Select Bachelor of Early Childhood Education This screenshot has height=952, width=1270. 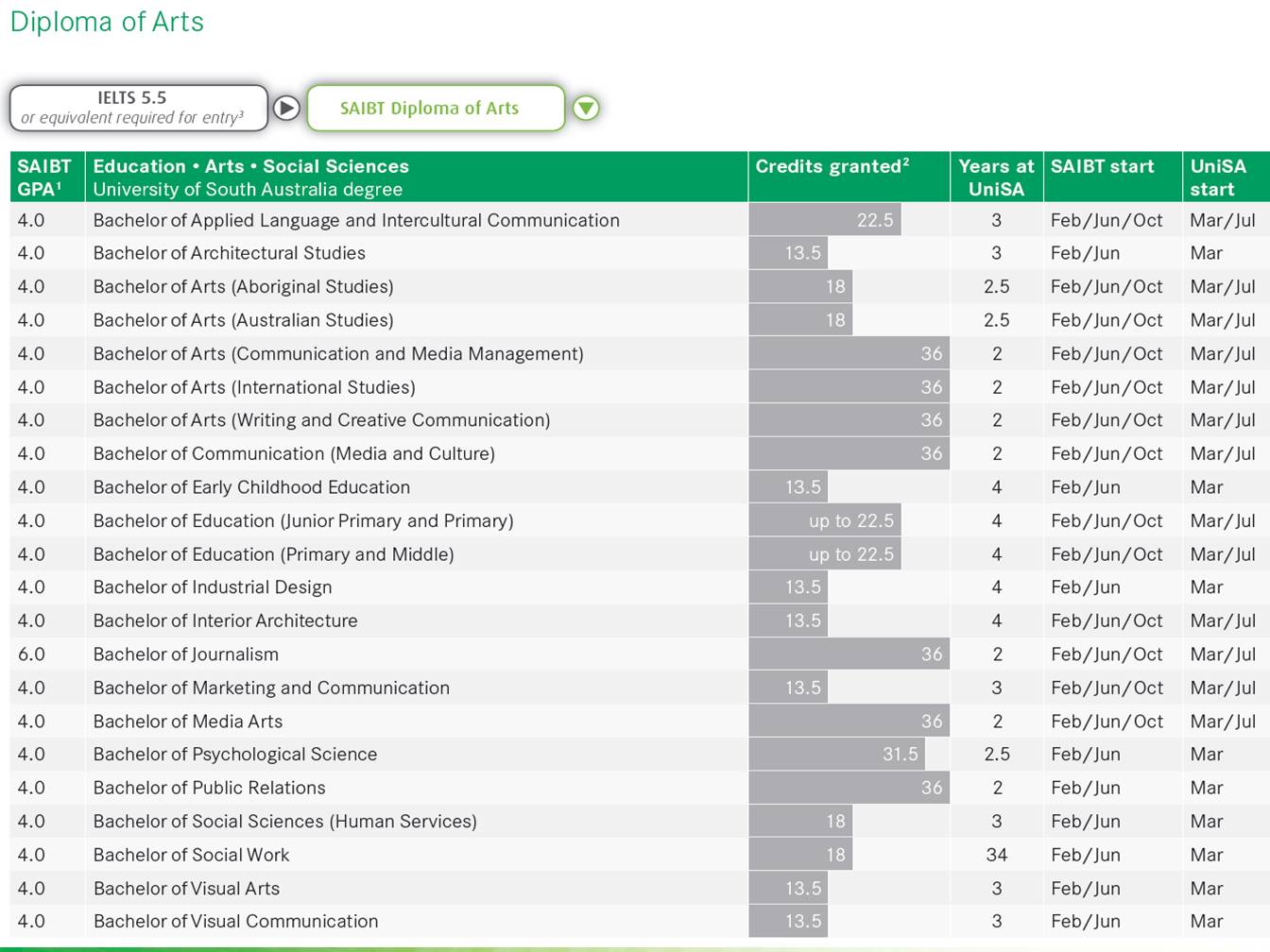point(251,487)
